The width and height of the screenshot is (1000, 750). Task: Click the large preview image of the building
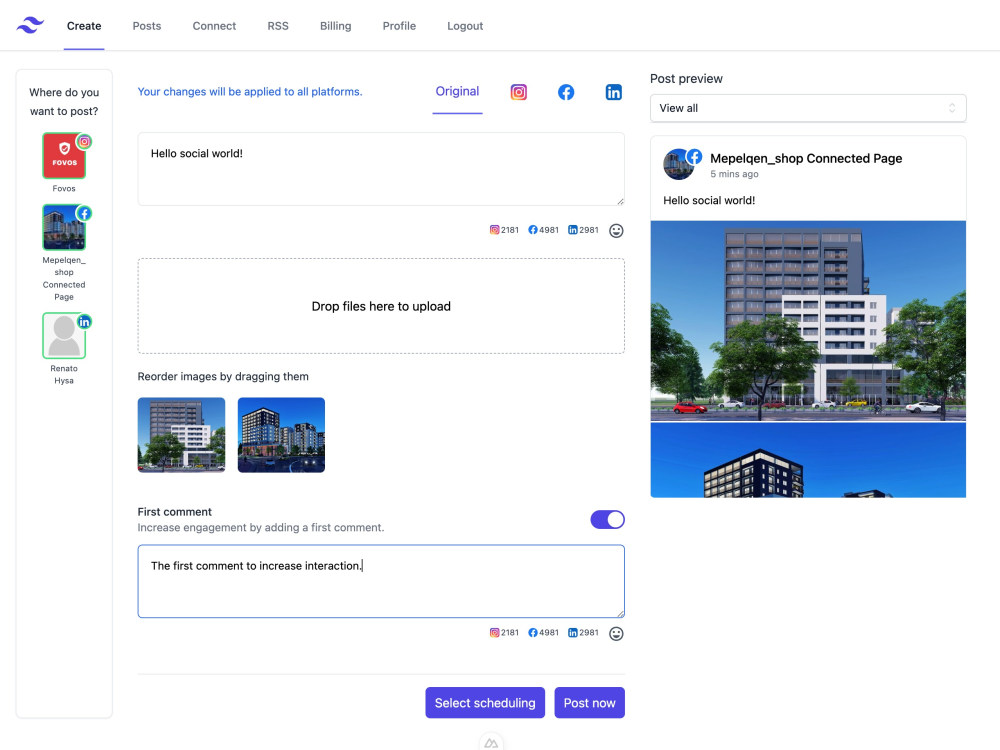pos(808,321)
